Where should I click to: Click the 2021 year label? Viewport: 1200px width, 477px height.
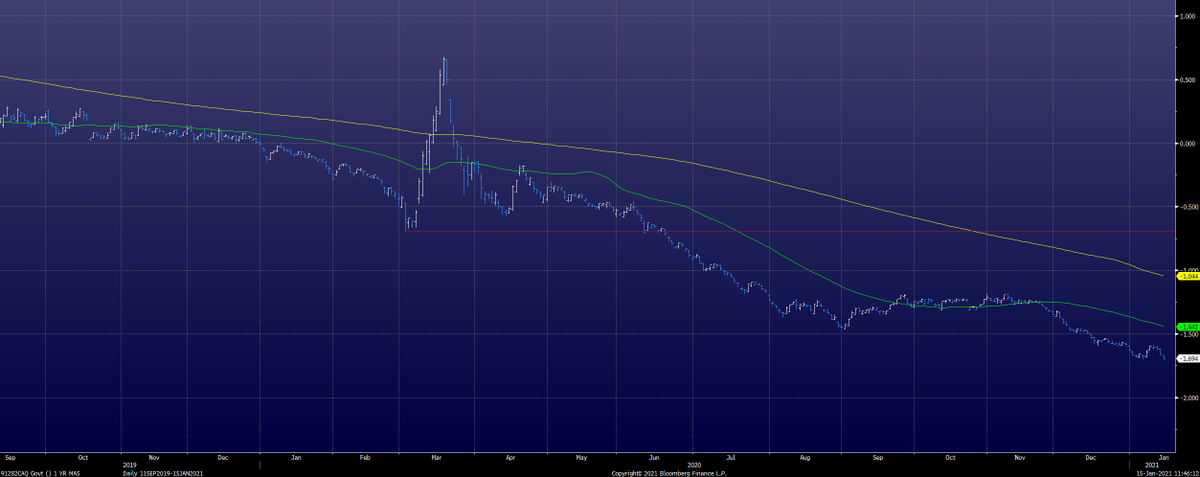1151,466
